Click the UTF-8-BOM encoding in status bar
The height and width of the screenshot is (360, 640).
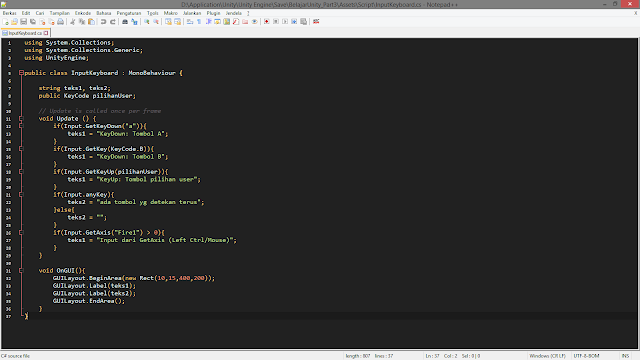pyautogui.click(x=587, y=356)
